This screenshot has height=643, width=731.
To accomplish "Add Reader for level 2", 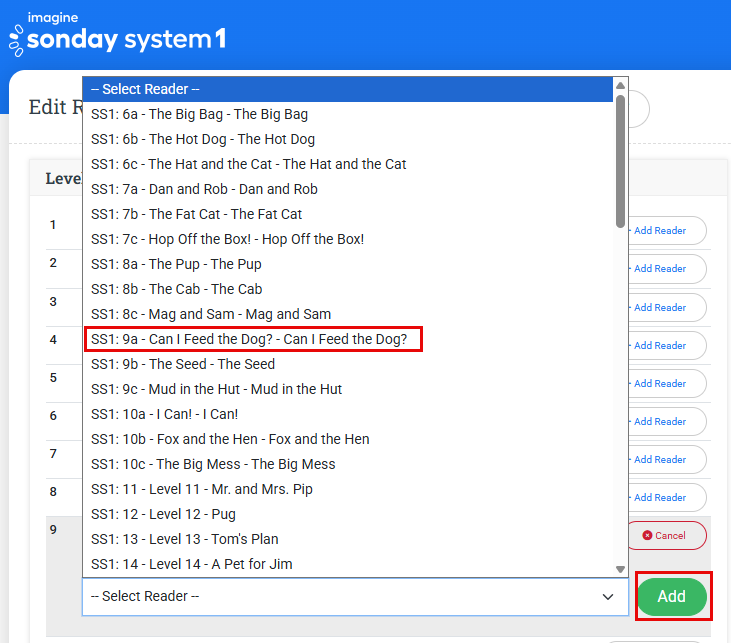I will tap(666, 269).
